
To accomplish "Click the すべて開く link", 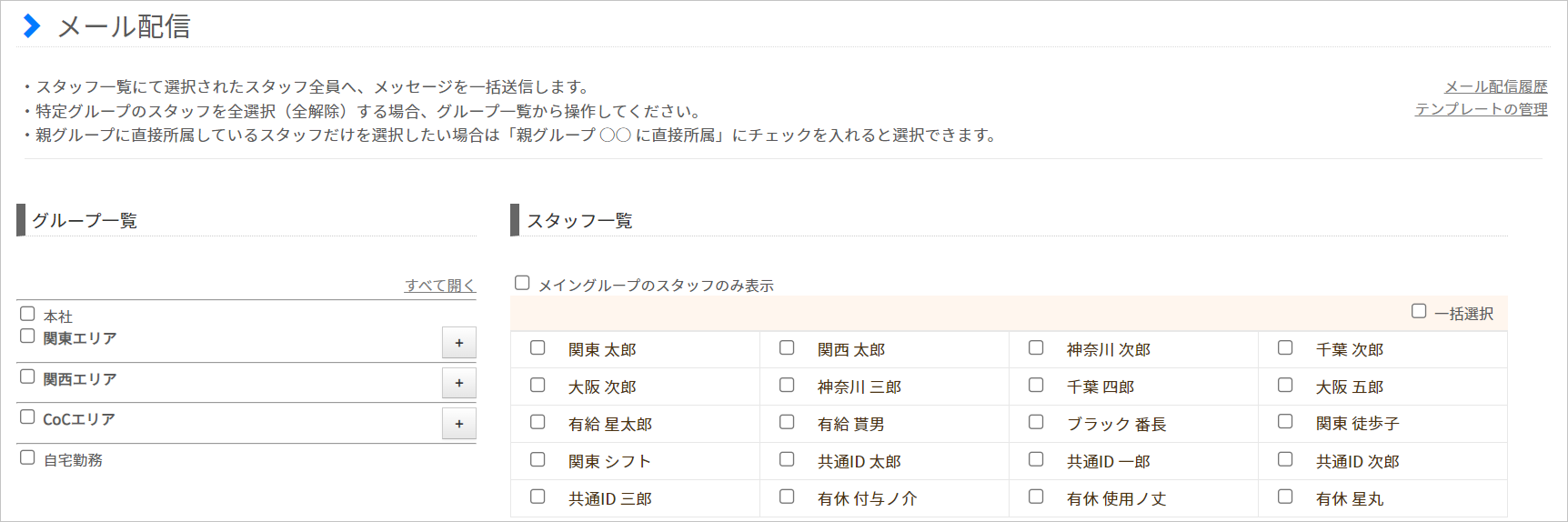I will coord(440,286).
